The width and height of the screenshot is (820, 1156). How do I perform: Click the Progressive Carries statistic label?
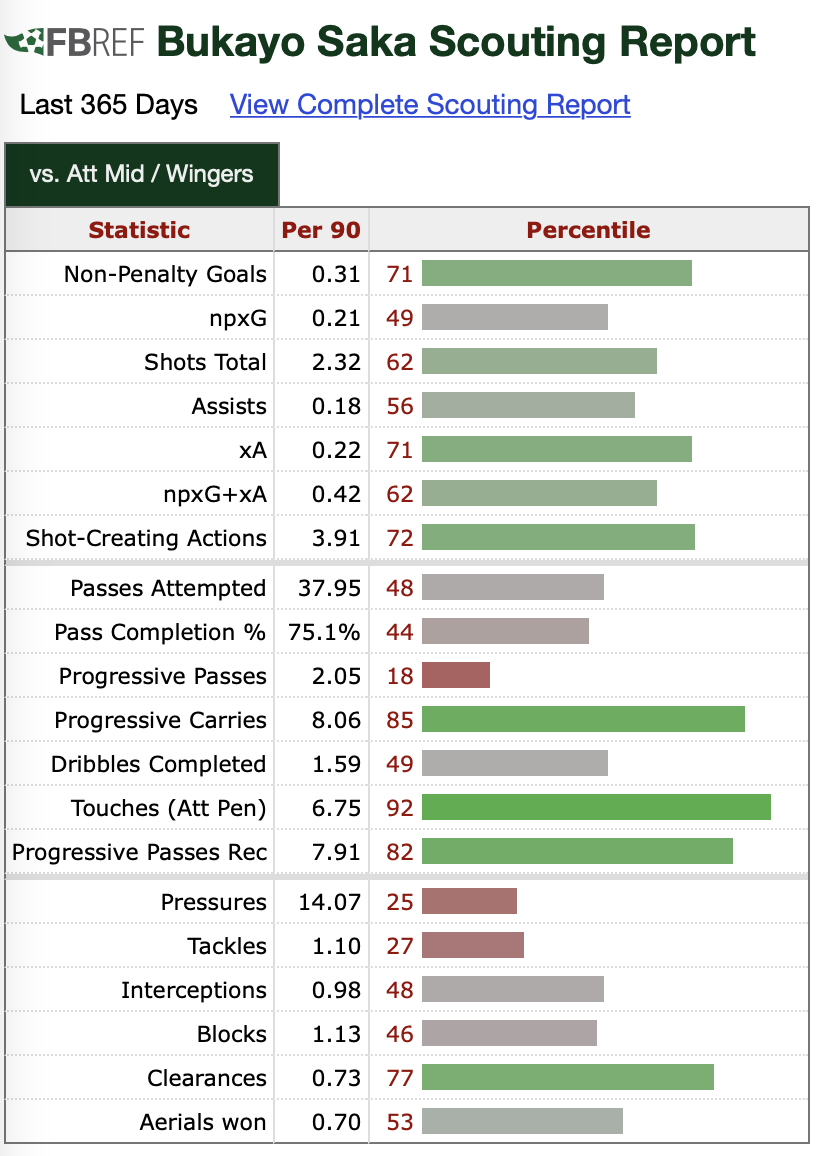pyautogui.click(x=160, y=720)
